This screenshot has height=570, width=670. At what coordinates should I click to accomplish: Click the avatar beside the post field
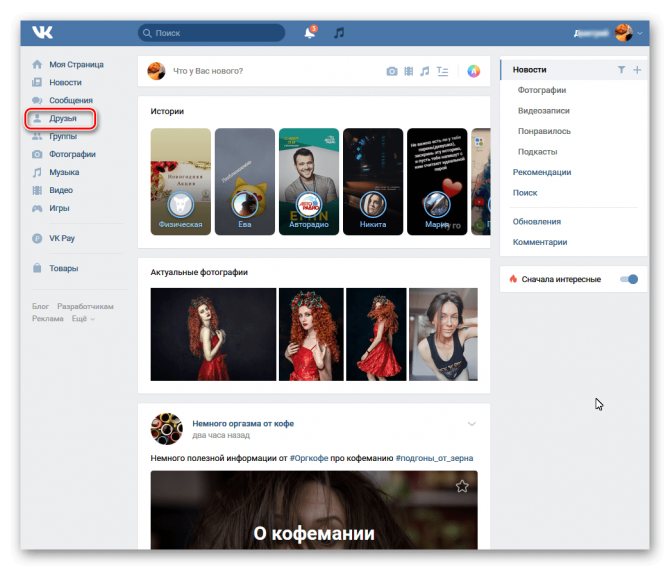[156, 71]
